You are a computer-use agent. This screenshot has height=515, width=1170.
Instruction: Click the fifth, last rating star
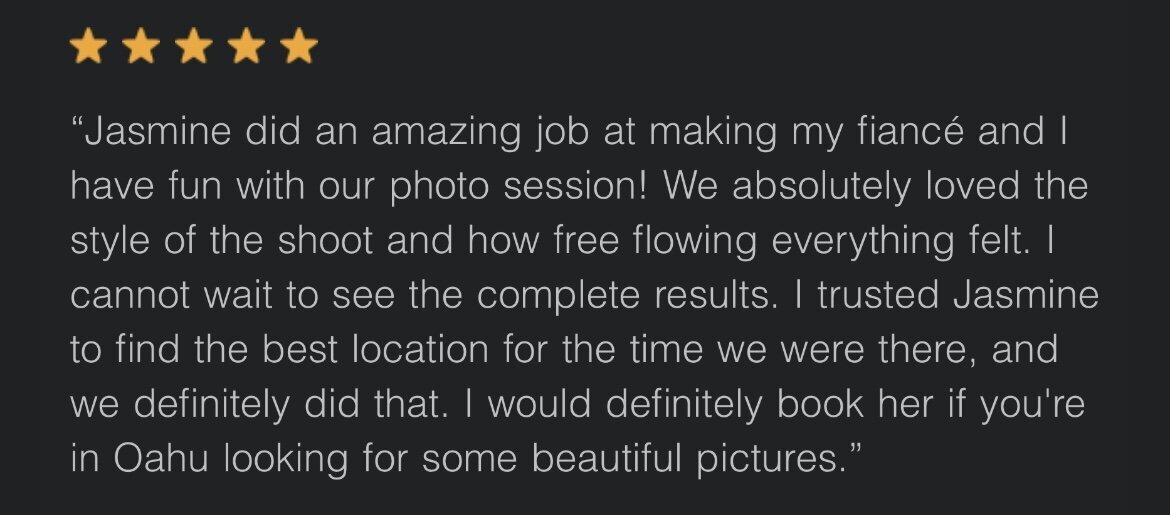(299, 46)
